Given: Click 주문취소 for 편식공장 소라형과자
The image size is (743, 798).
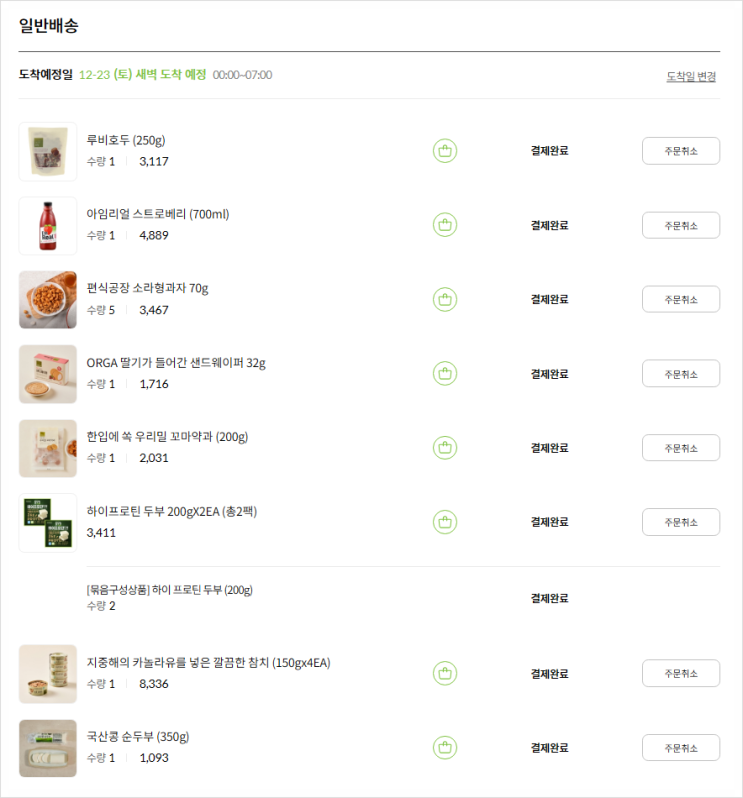Looking at the screenshot, I should click(681, 299).
